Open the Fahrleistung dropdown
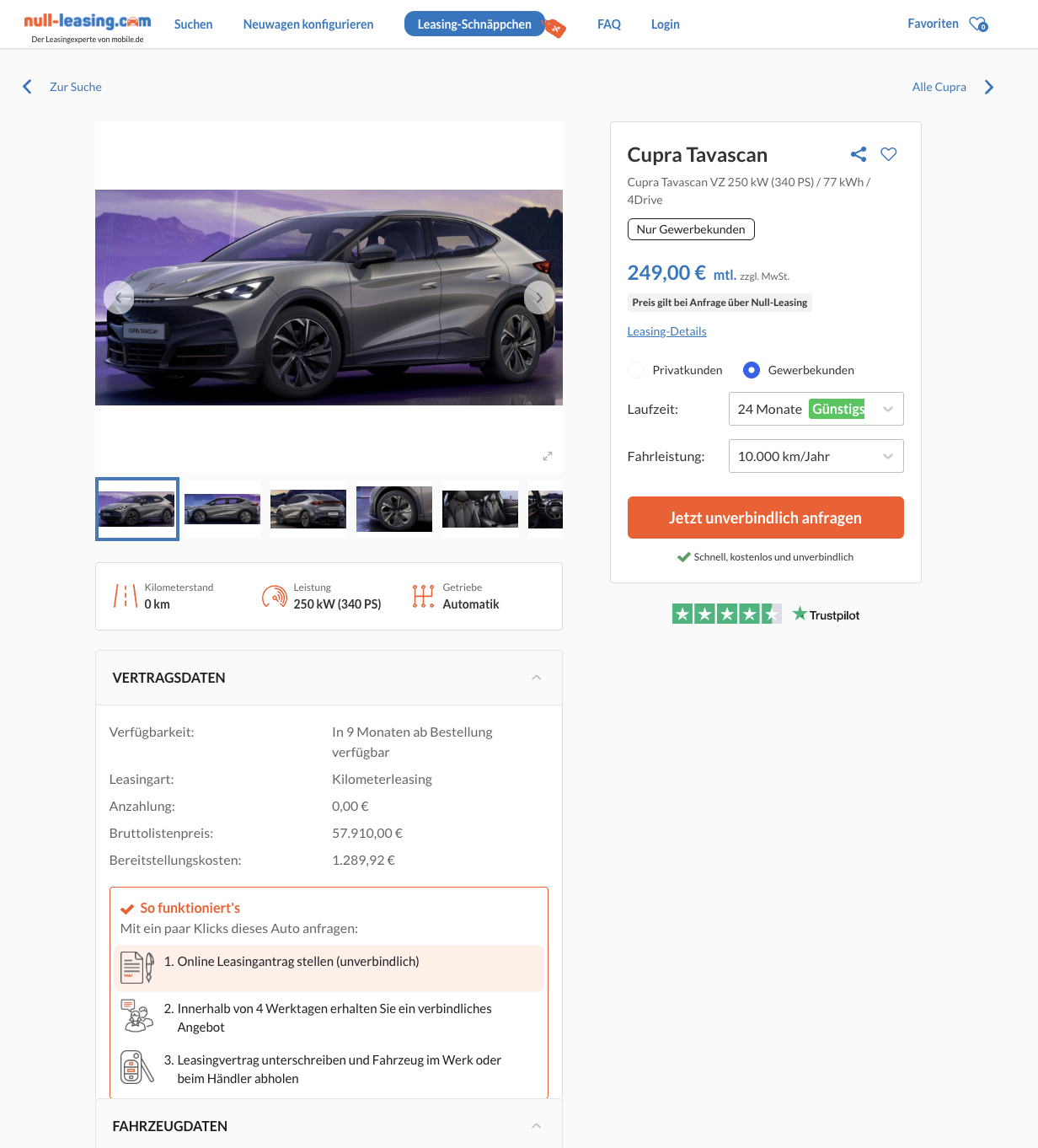 pos(816,457)
